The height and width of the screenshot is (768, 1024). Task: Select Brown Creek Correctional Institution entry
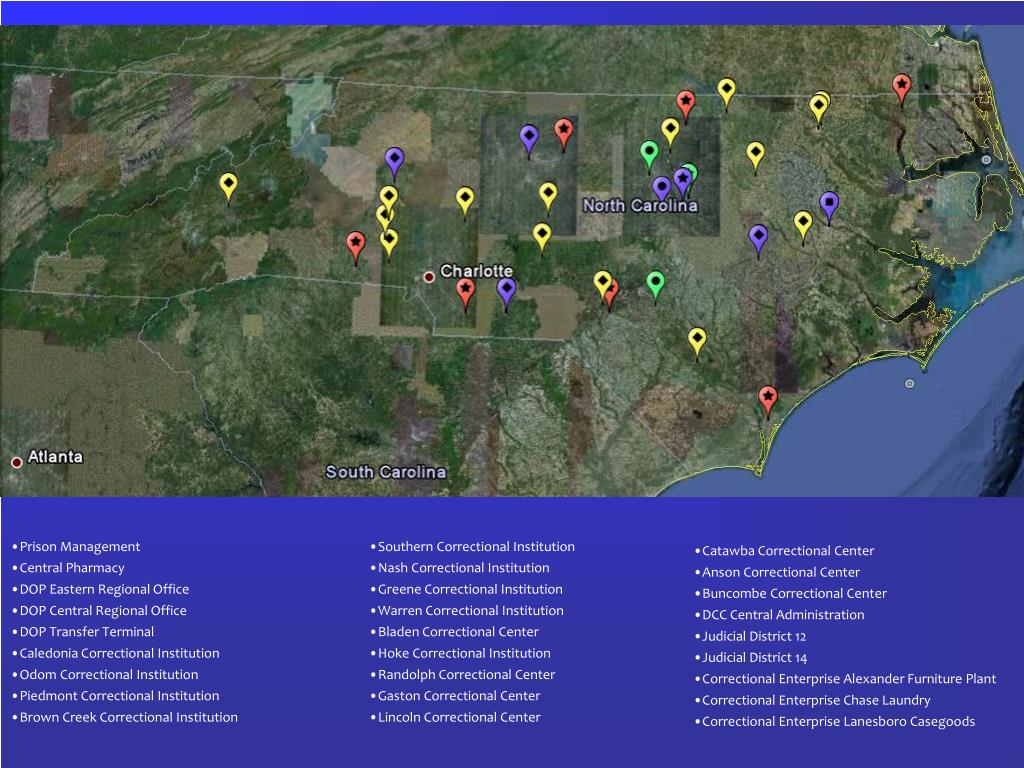pos(129,717)
